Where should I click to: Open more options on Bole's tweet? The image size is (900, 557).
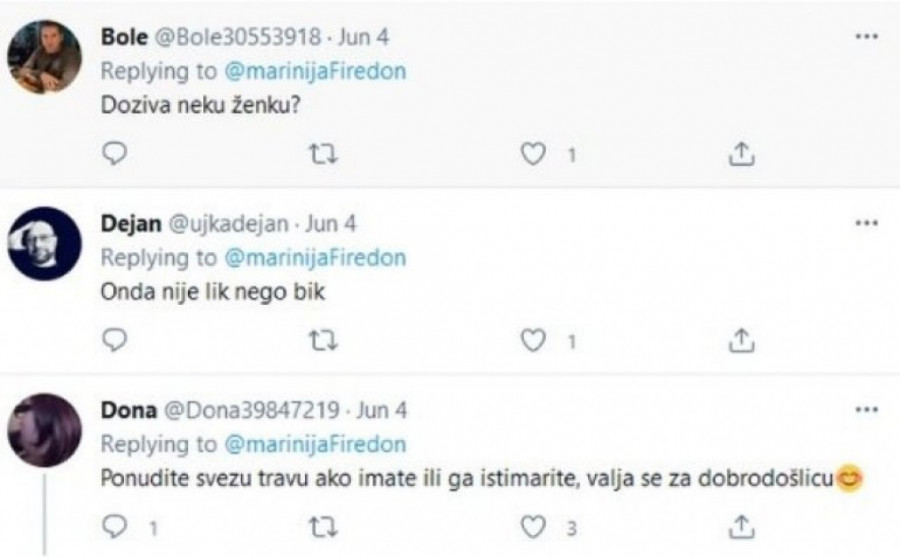click(x=866, y=36)
